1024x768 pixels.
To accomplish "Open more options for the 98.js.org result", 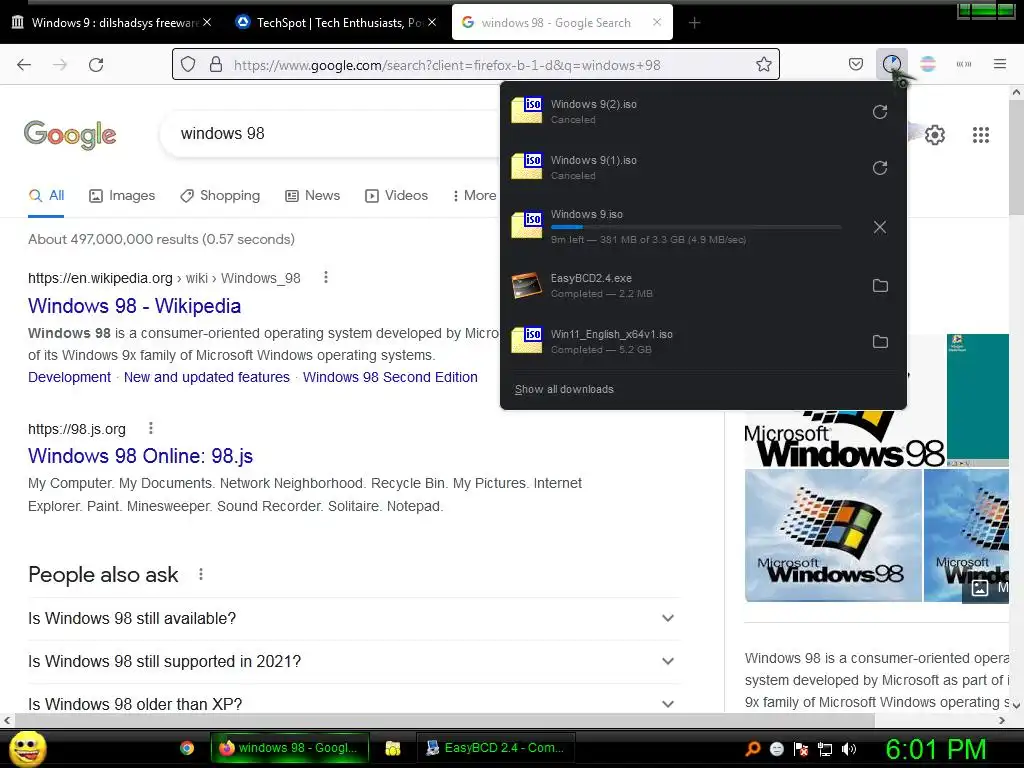I will coord(151,428).
